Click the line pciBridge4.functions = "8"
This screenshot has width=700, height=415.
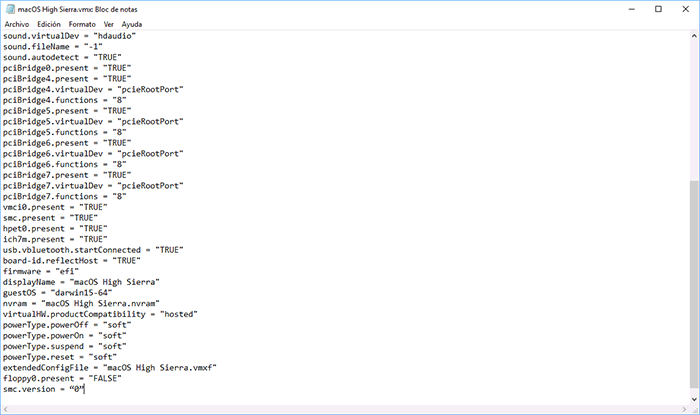click(65, 100)
